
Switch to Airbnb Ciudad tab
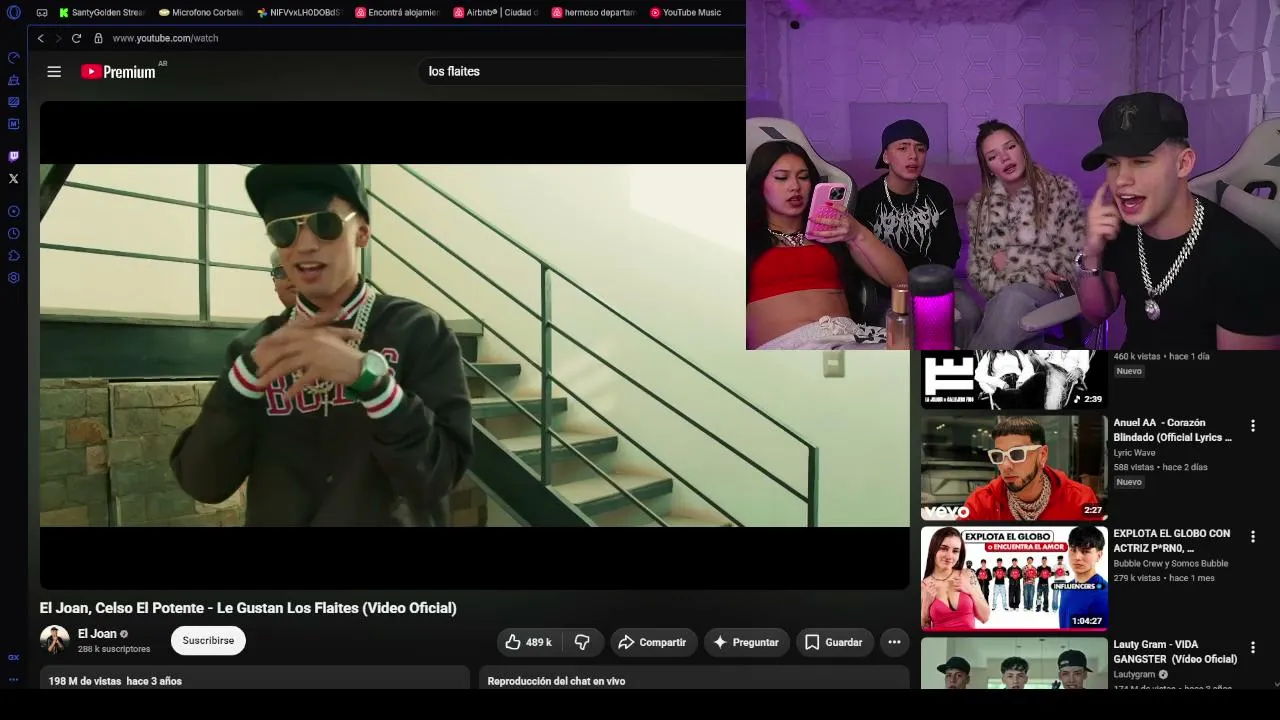pos(494,13)
